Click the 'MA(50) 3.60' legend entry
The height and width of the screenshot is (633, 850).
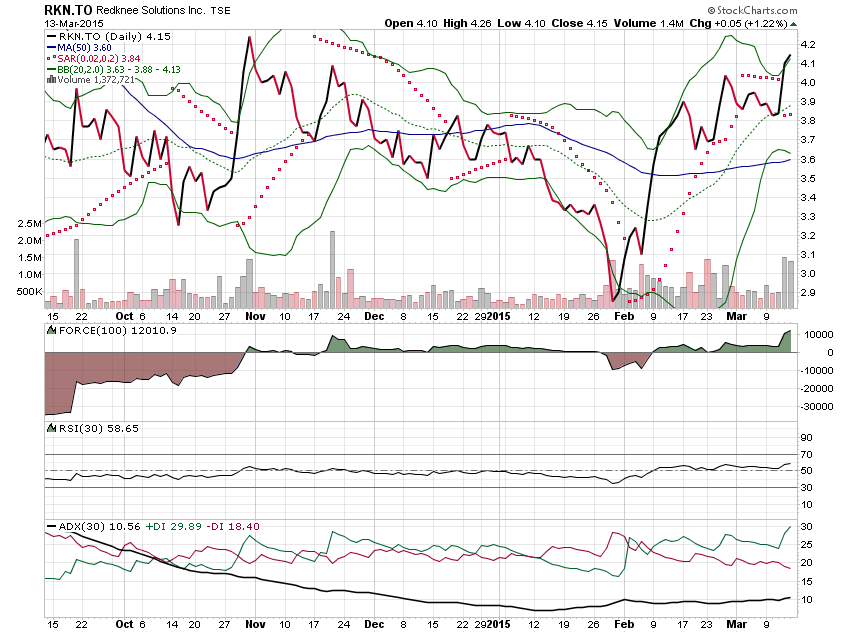85,48
